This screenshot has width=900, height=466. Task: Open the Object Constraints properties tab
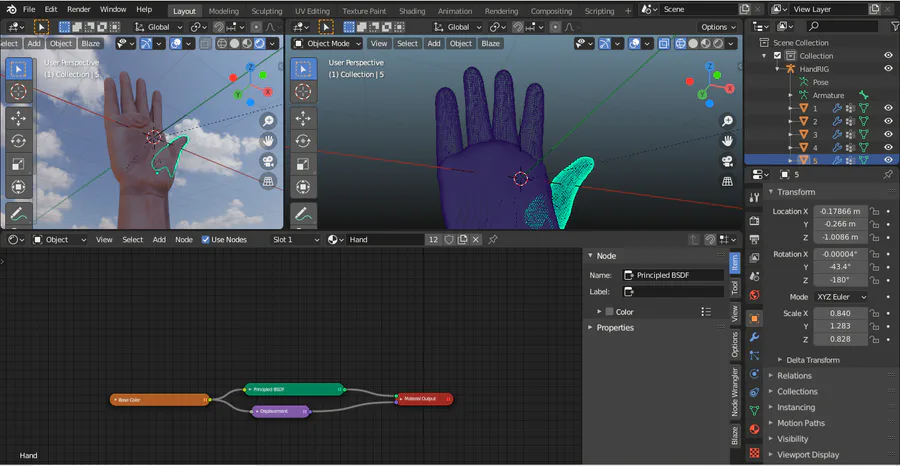tap(754, 393)
